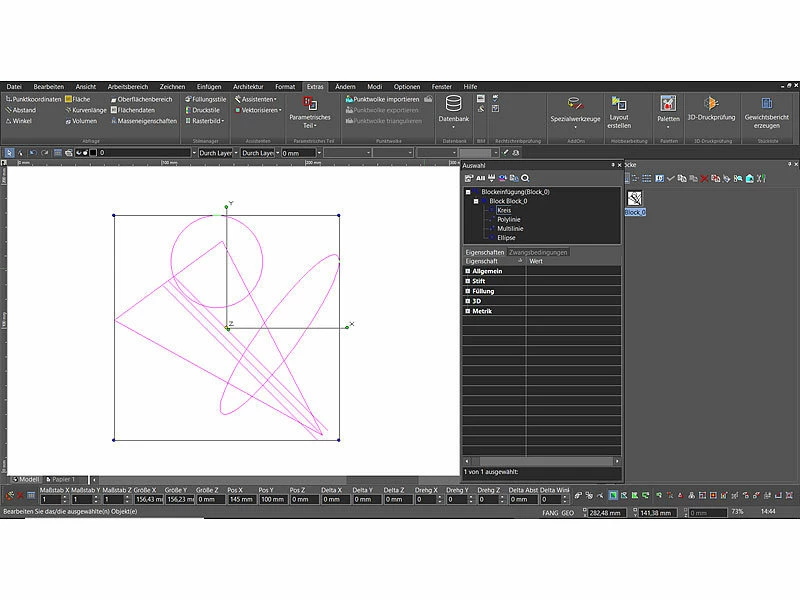Screen dimensions: 800x600
Task: Toggle FANG snap mode in status bar
Action: [550, 512]
